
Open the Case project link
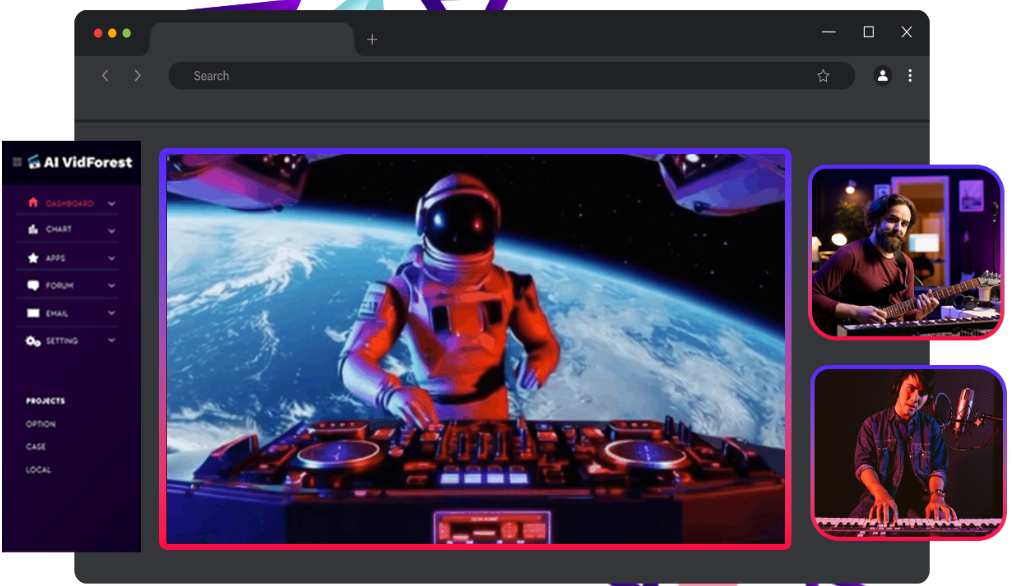coord(35,447)
